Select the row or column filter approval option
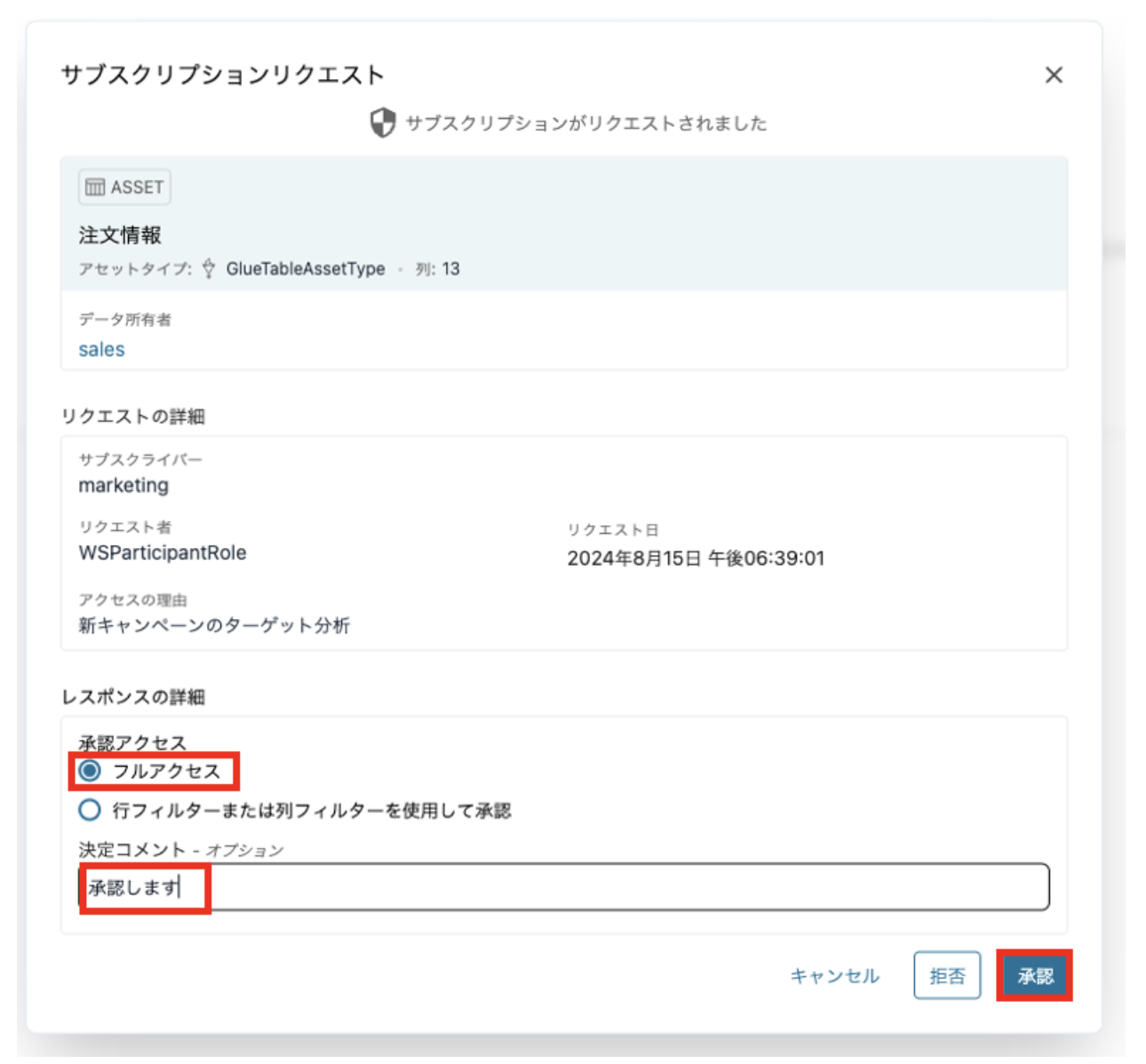Viewport: 1146px width, 1064px height. pyautogui.click(x=90, y=810)
